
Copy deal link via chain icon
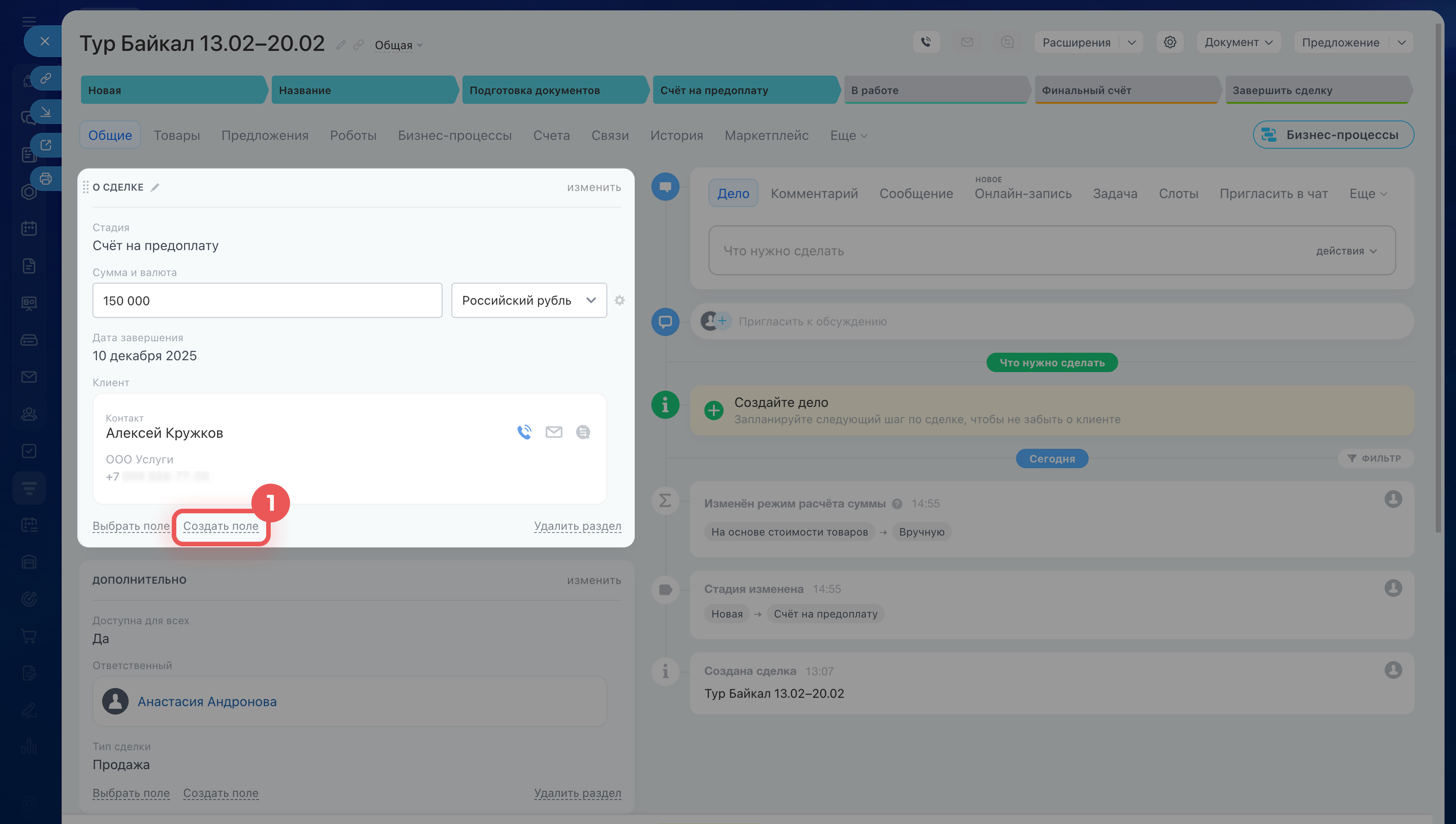pyautogui.click(x=358, y=45)
